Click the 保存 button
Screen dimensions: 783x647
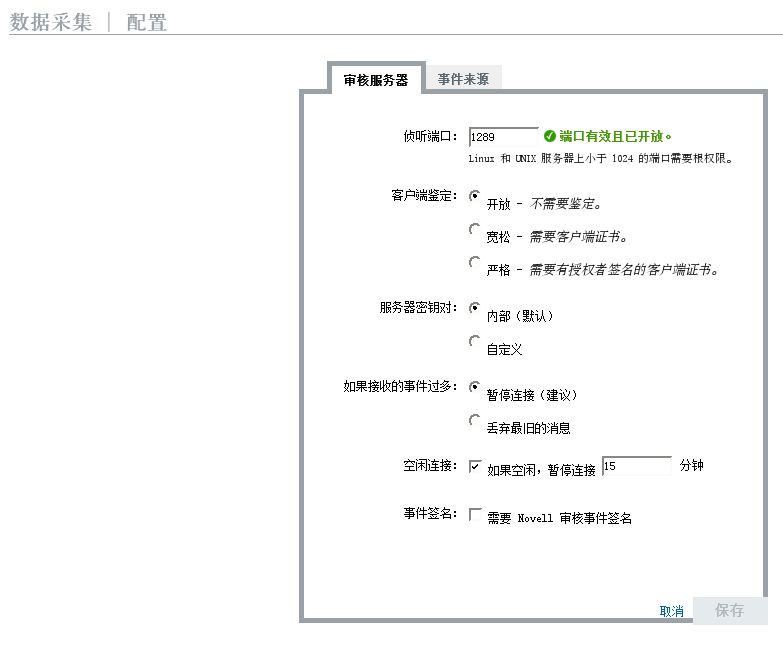[730, 611]
